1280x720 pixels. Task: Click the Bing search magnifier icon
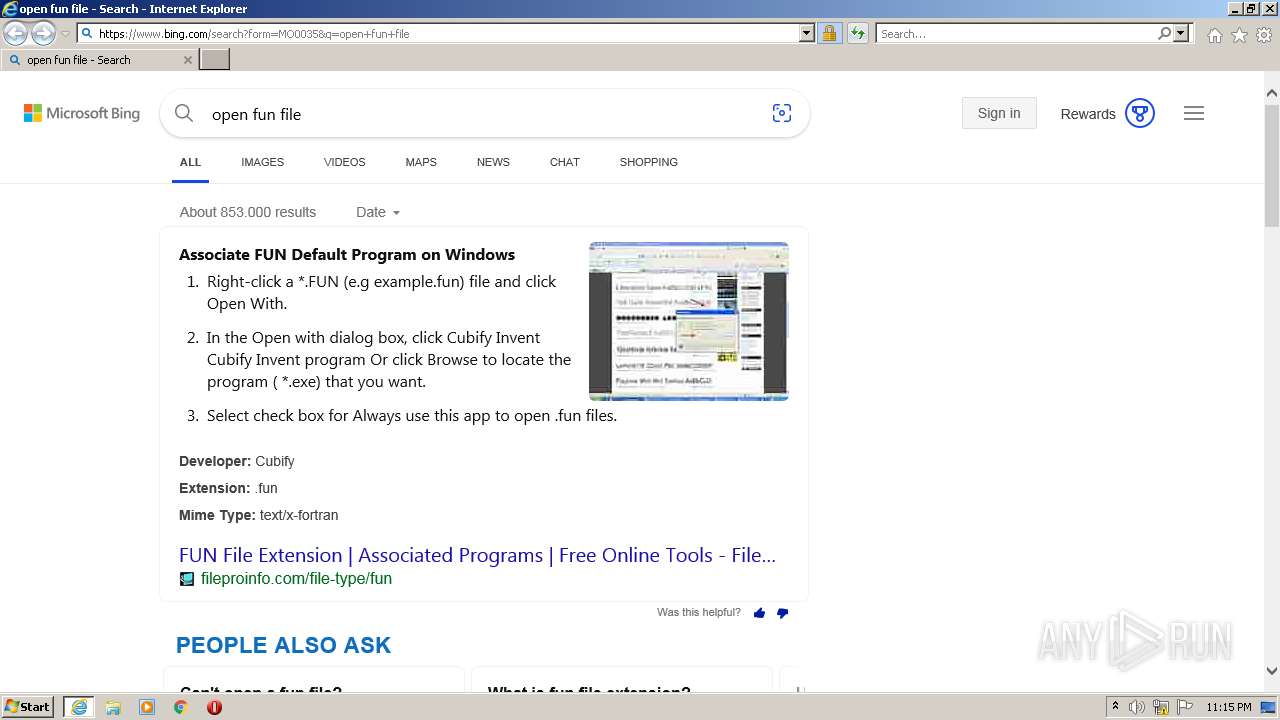point(184,114)
